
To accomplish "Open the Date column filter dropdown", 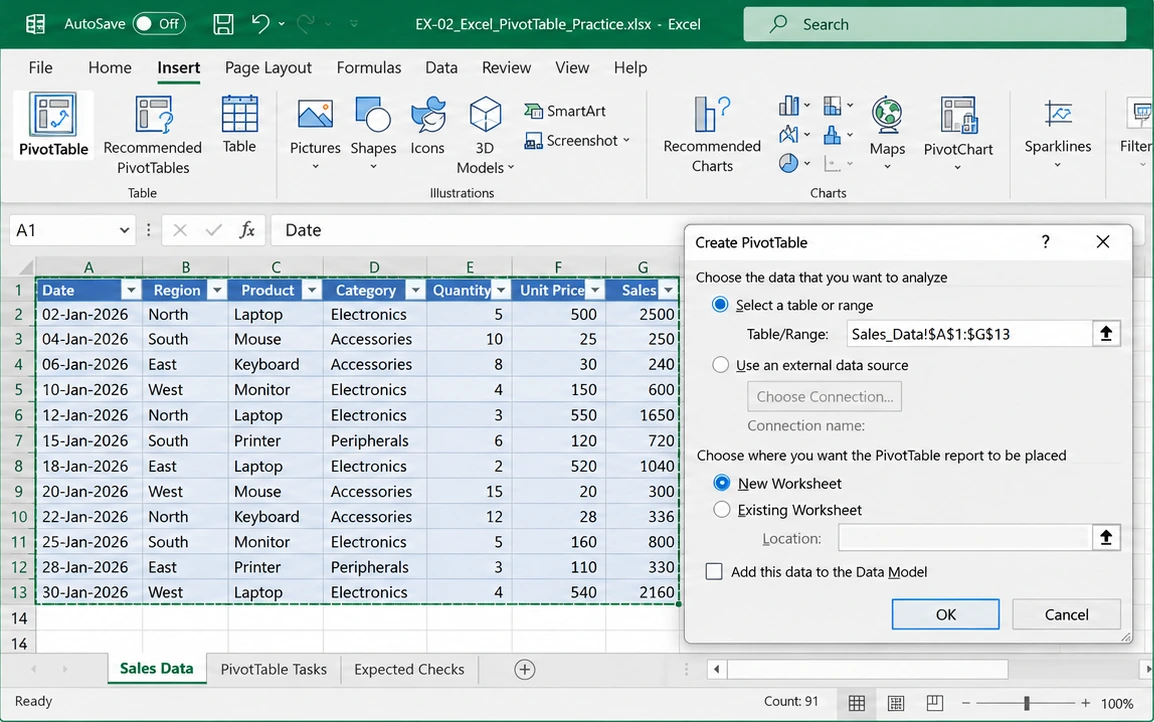I will click(x=131, y=290).
